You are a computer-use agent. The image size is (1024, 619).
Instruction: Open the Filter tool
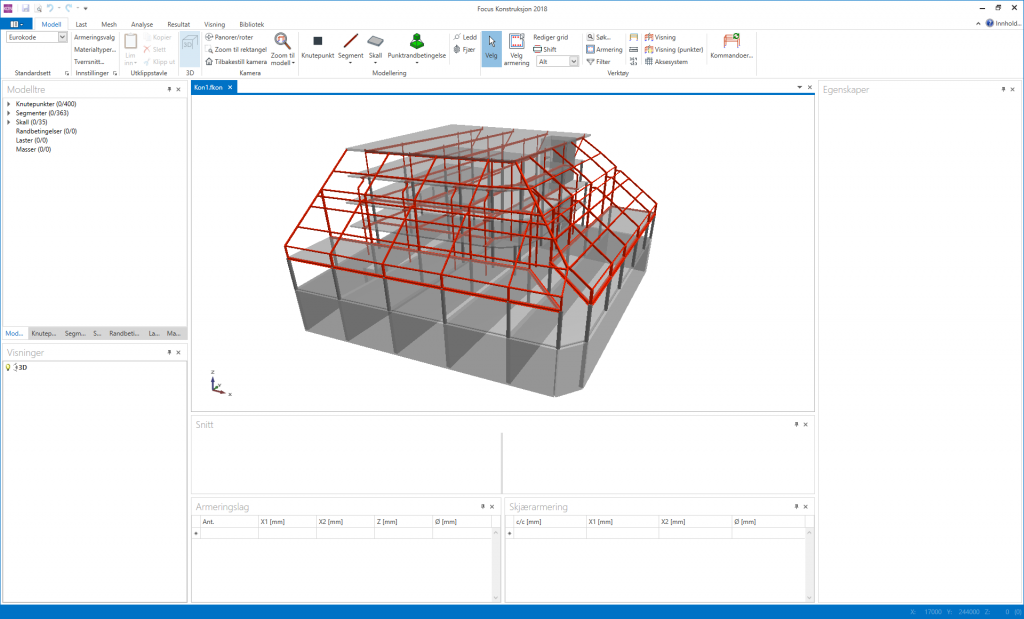598,61
